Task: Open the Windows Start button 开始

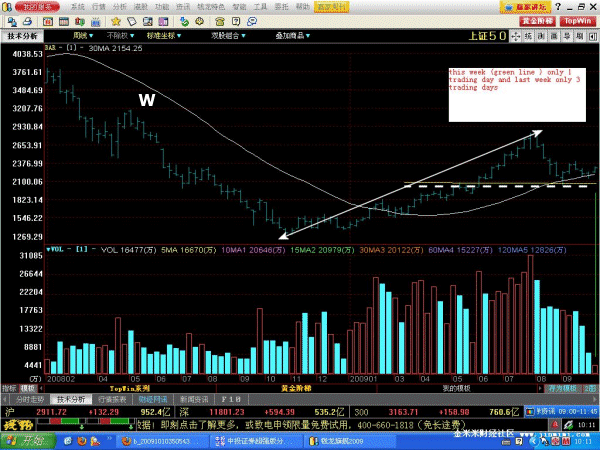Action: pyautogui.click(x=27, y=441)
